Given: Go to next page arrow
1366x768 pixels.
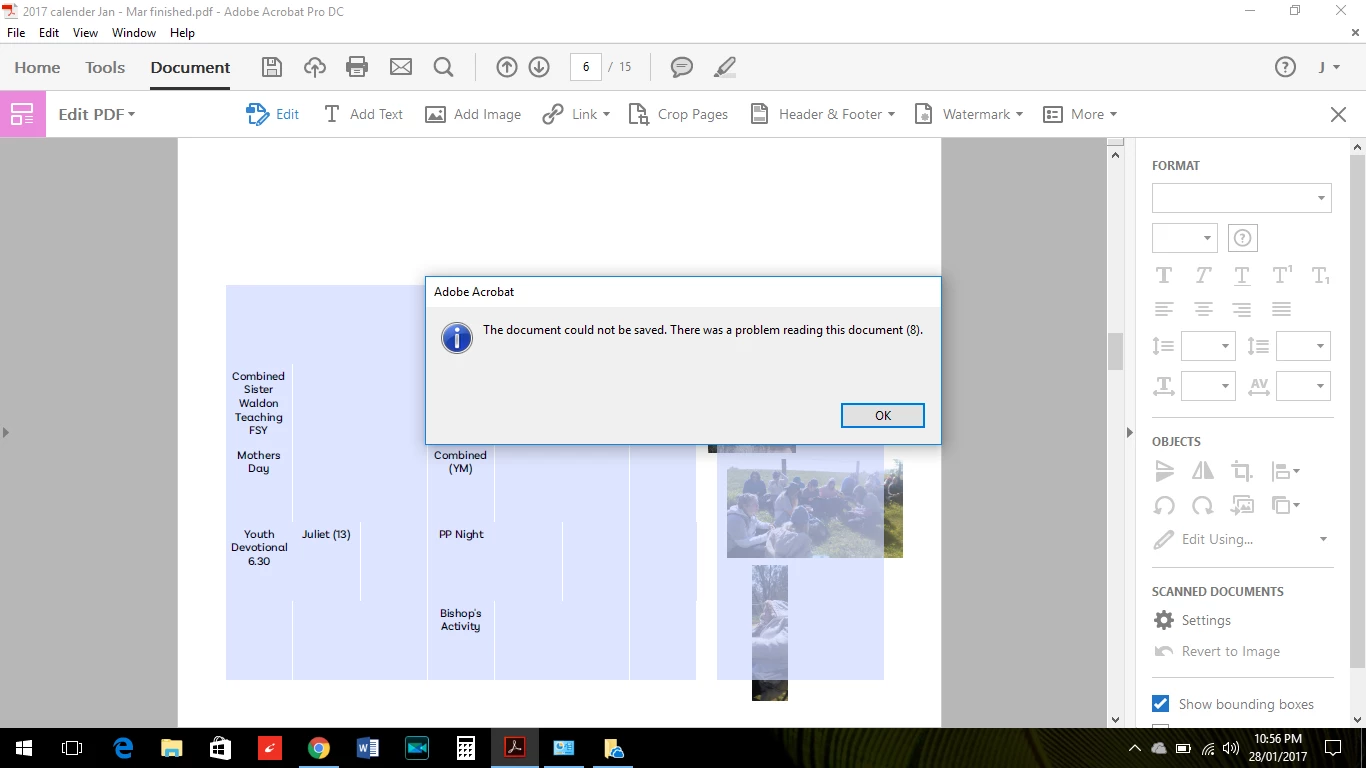Looking at the screenshot, I should 539,67.
